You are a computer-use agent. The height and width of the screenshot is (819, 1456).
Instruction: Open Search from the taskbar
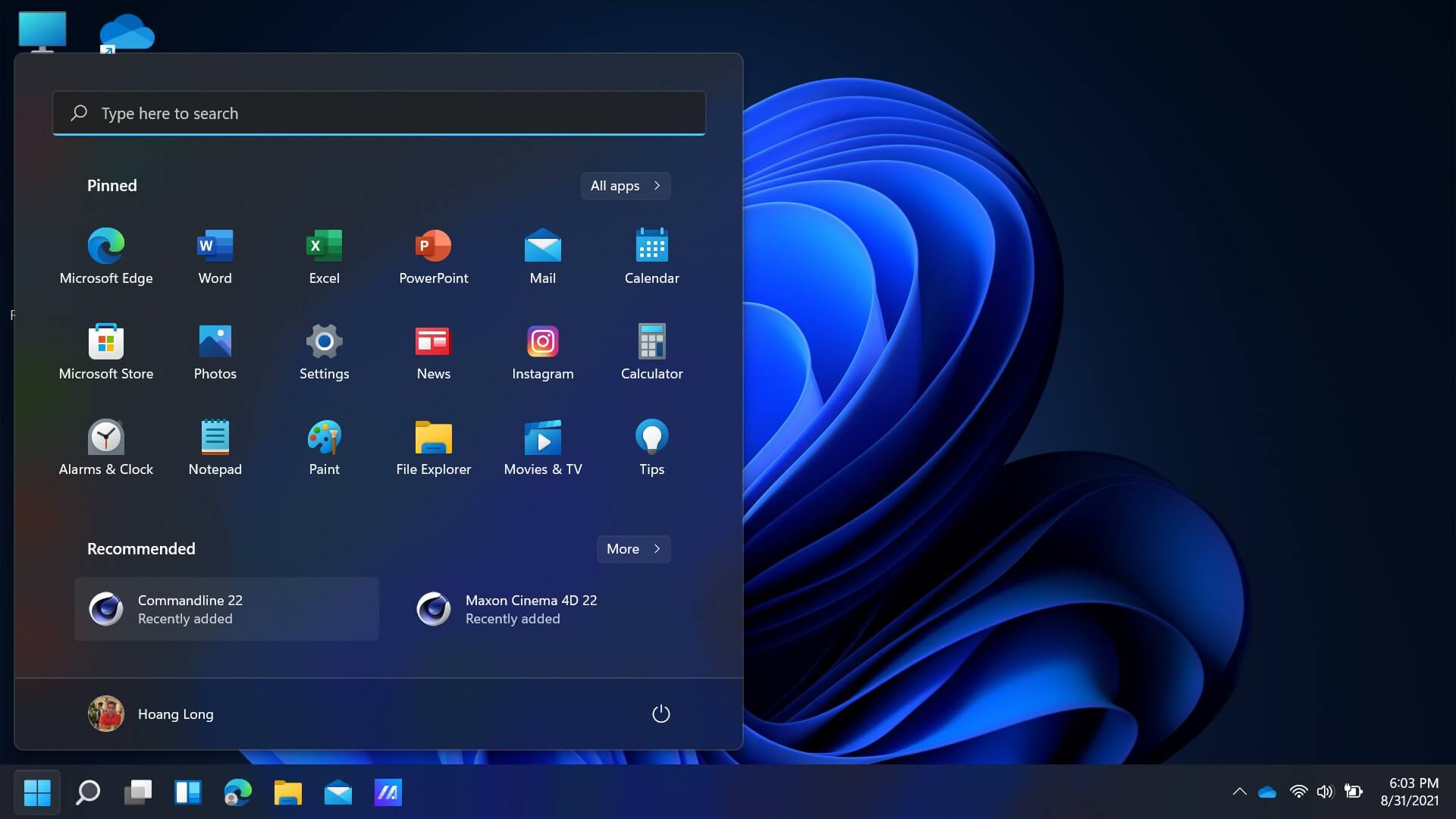pyautogui.click(x=88, y=792)
